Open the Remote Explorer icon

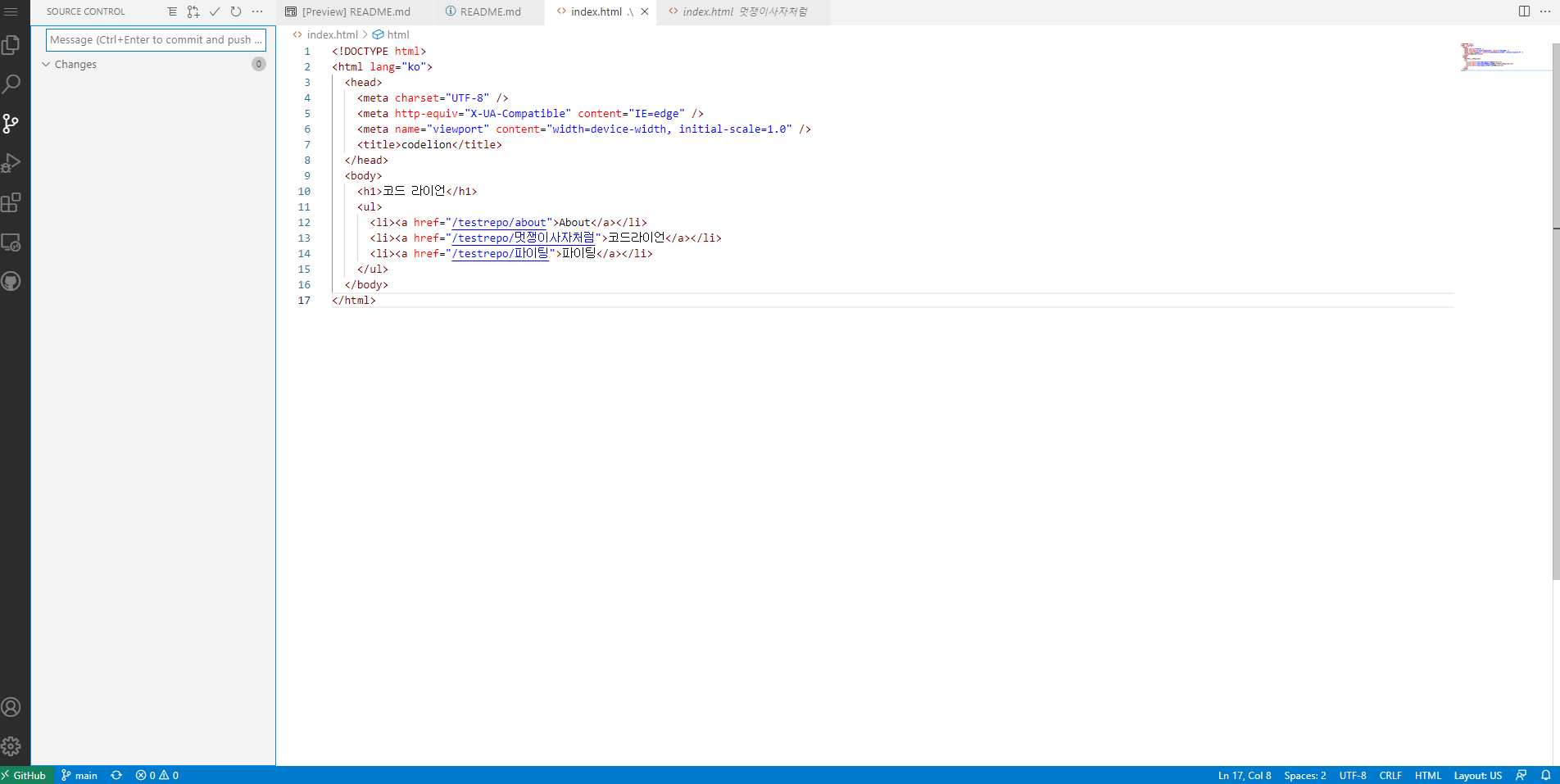(11, 242)
